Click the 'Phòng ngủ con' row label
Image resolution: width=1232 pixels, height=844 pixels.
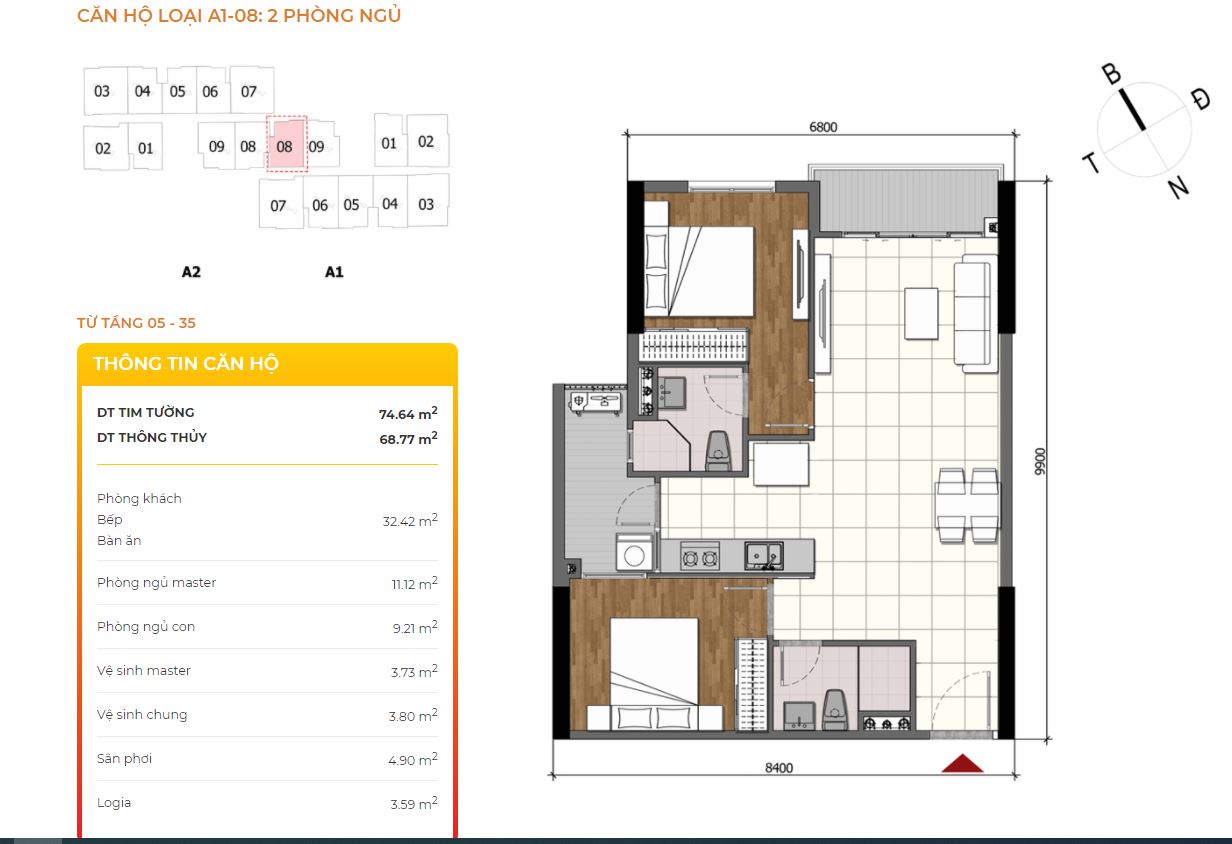click(x=146, y=627)
